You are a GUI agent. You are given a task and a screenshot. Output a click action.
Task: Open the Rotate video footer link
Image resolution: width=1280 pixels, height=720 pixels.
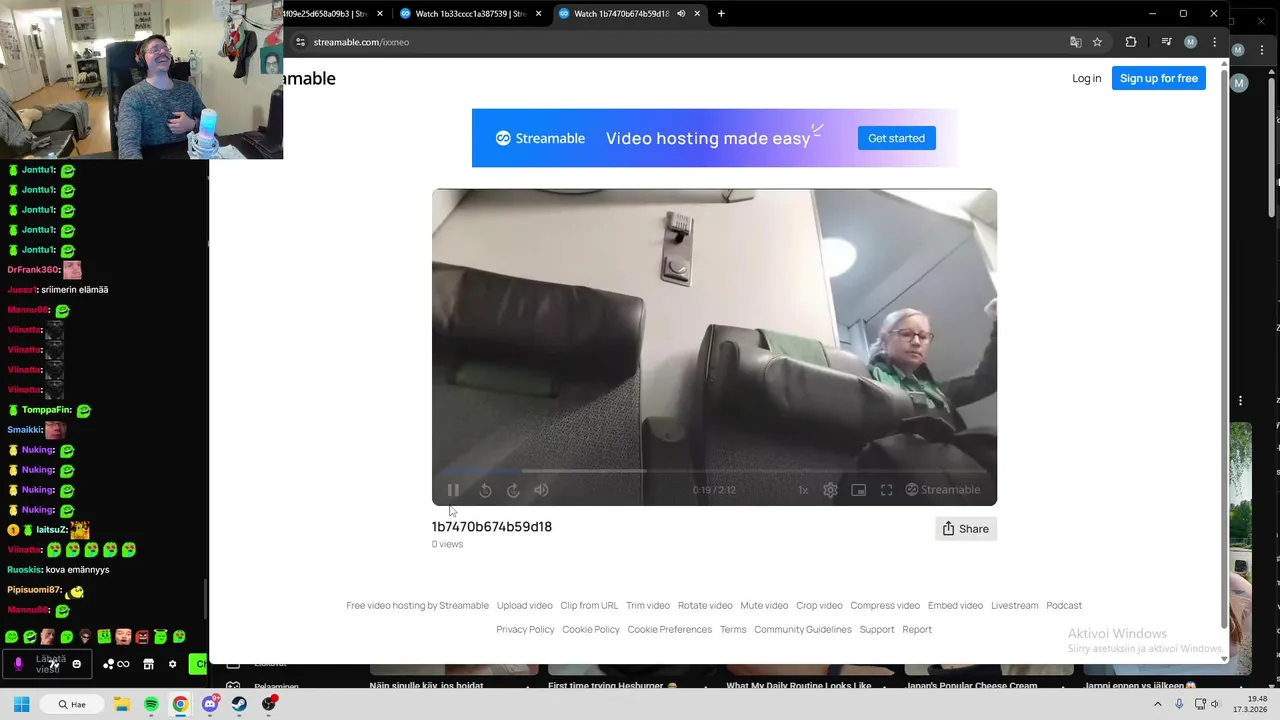tap(705, 605)
